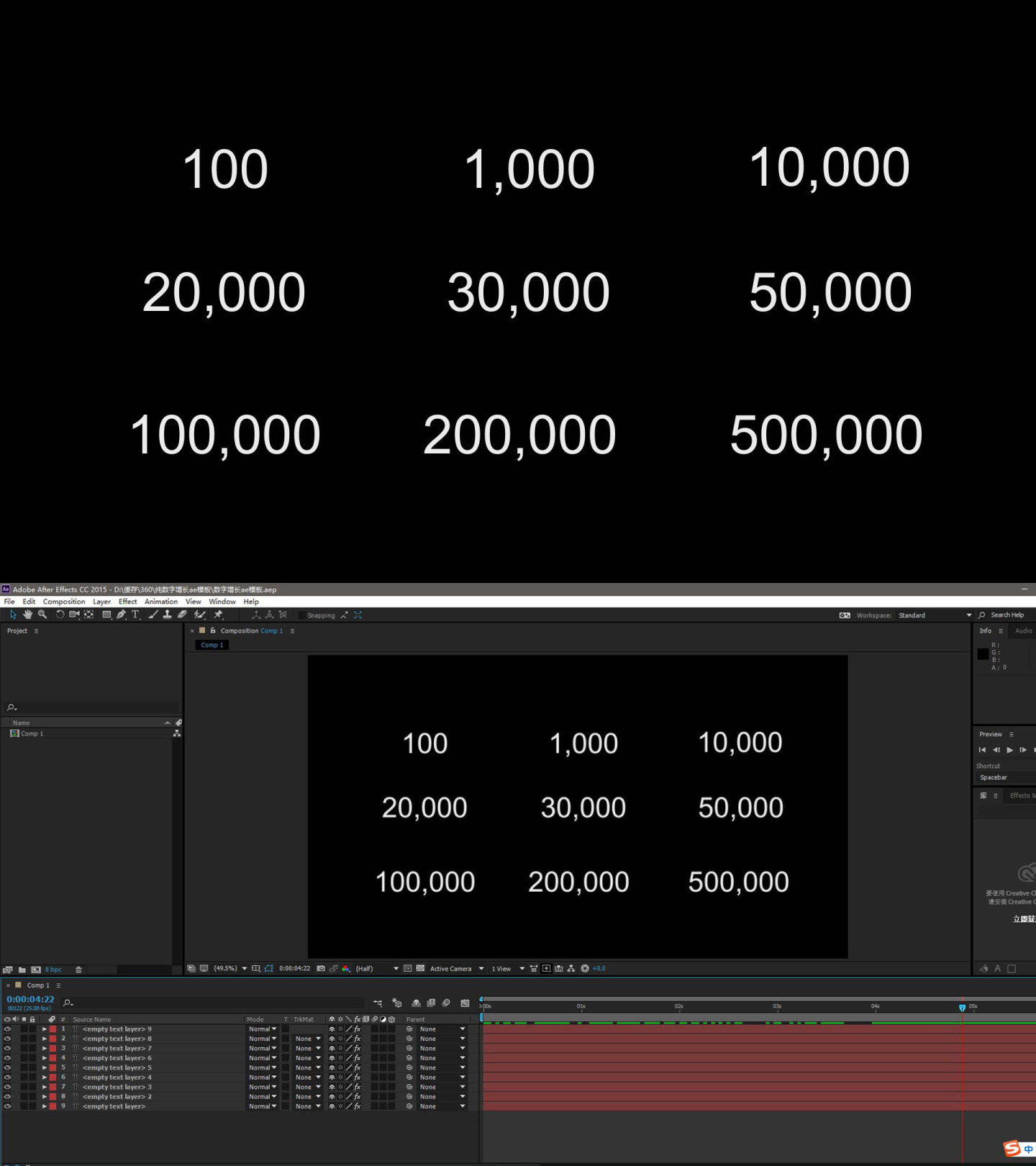Image resolution: width=1036 pixels, height=1166 pixels.
Task: Open the Layer menu
Action: tap(101, 602)
